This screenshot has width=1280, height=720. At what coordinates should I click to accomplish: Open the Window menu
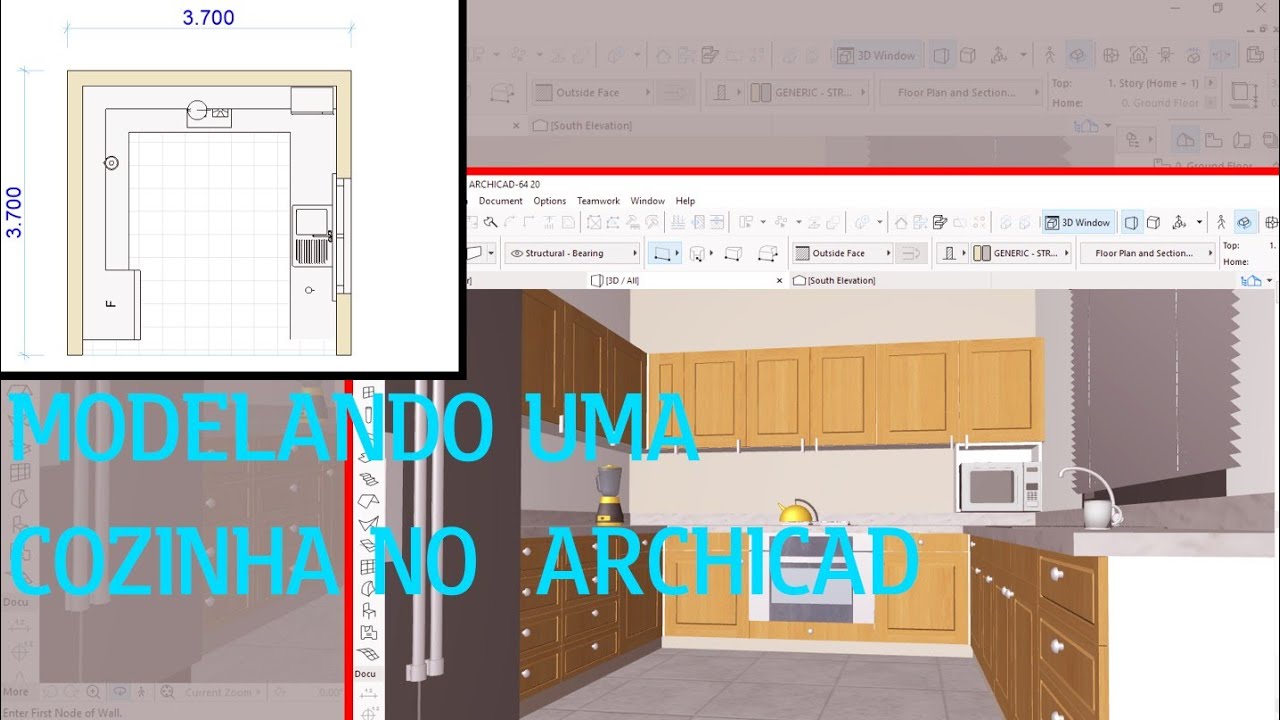click(648, 201)
